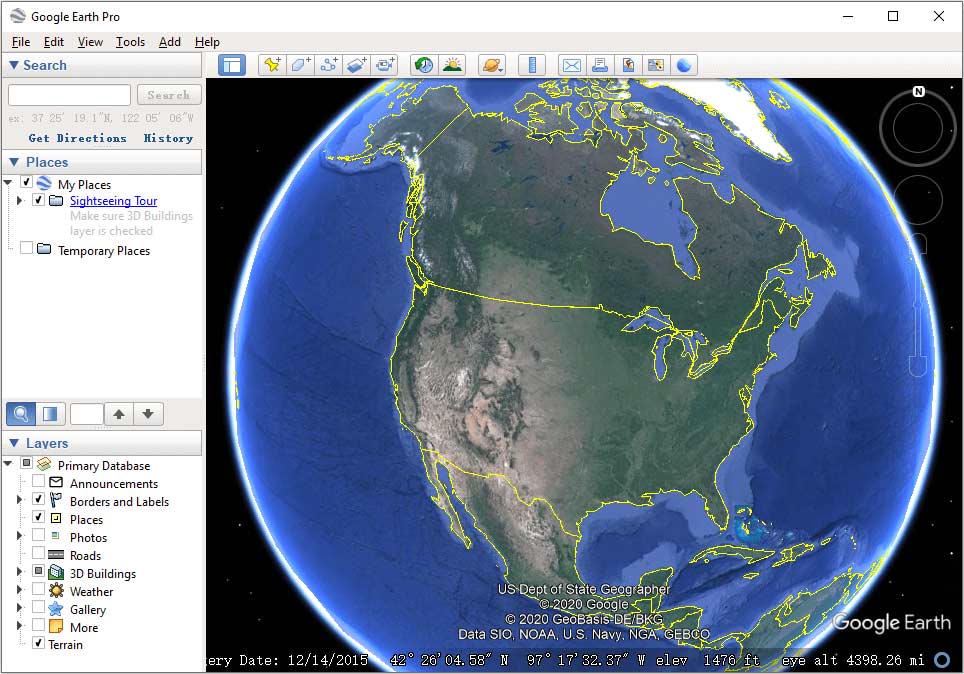Click the North indicator on compass
Screen dimensions: 964x674
tap(919, 91)
